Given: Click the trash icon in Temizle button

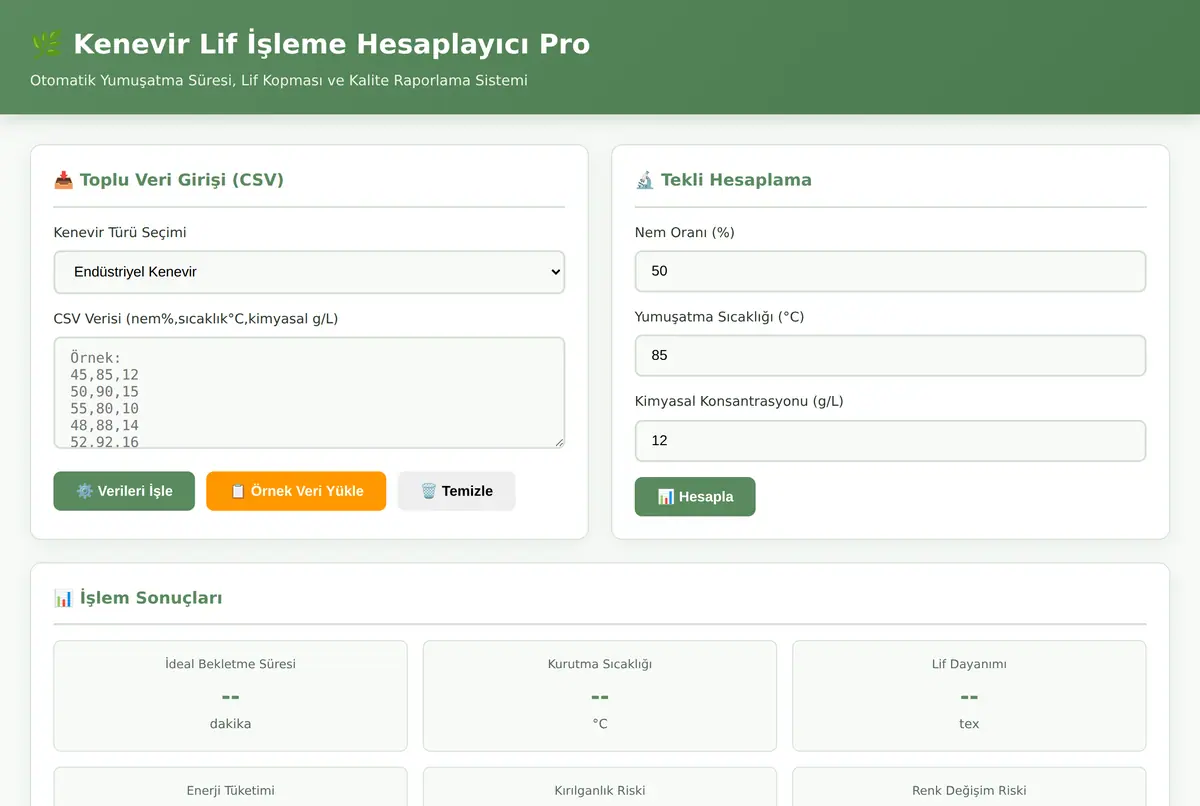Looking at the screenshot, I should [x=429, y=491].
